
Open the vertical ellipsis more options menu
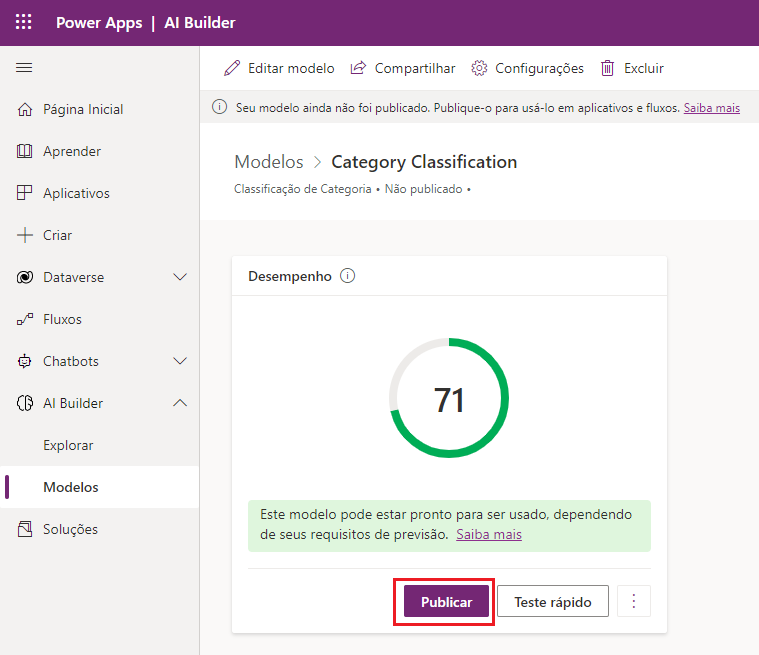(634, 601)
